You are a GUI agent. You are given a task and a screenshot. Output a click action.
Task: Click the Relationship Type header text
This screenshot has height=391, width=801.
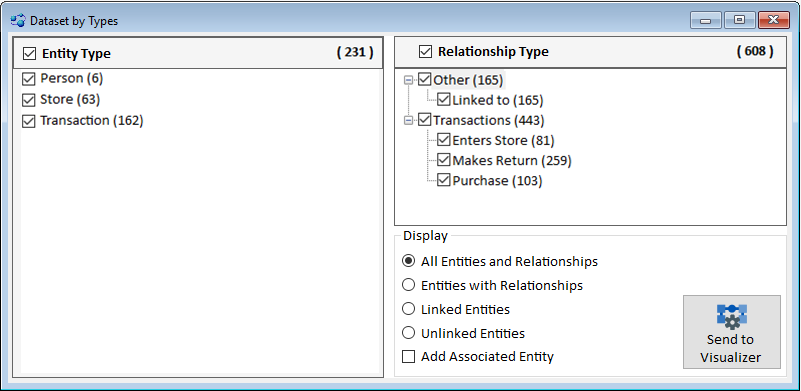click(493, 52)
